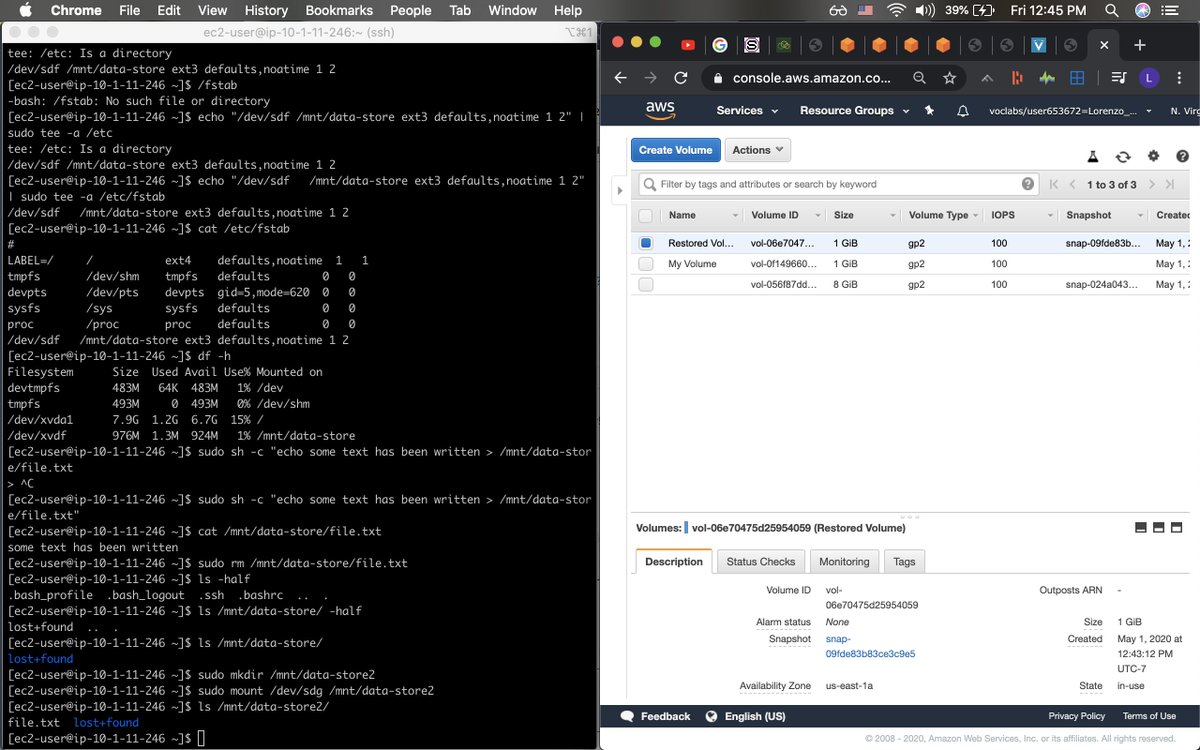Click the Name column sort arrow
Viewport: 1200px width, 750px height.
(735, 215)
